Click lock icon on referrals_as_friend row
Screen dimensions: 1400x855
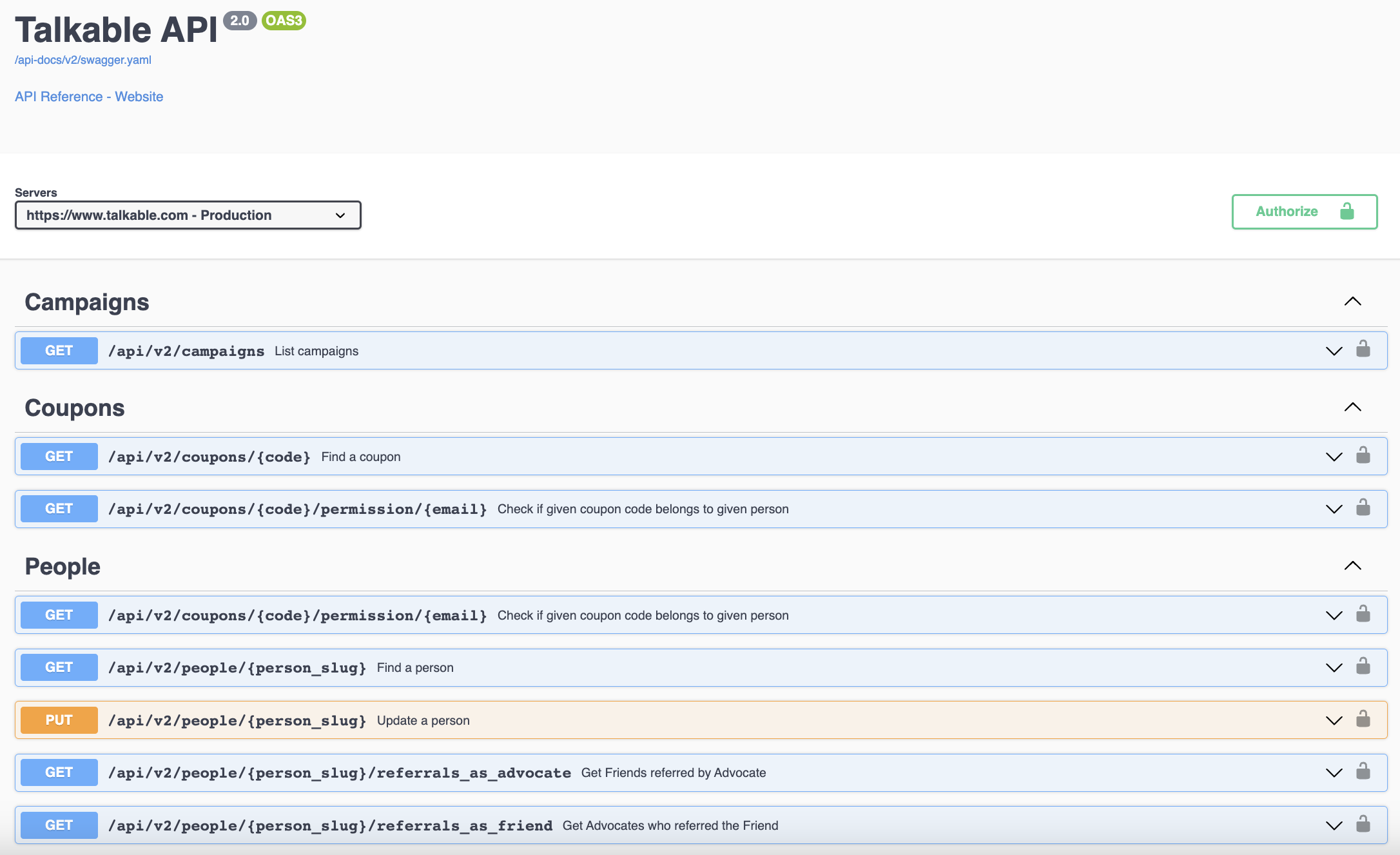click(x=1363, y=824)
